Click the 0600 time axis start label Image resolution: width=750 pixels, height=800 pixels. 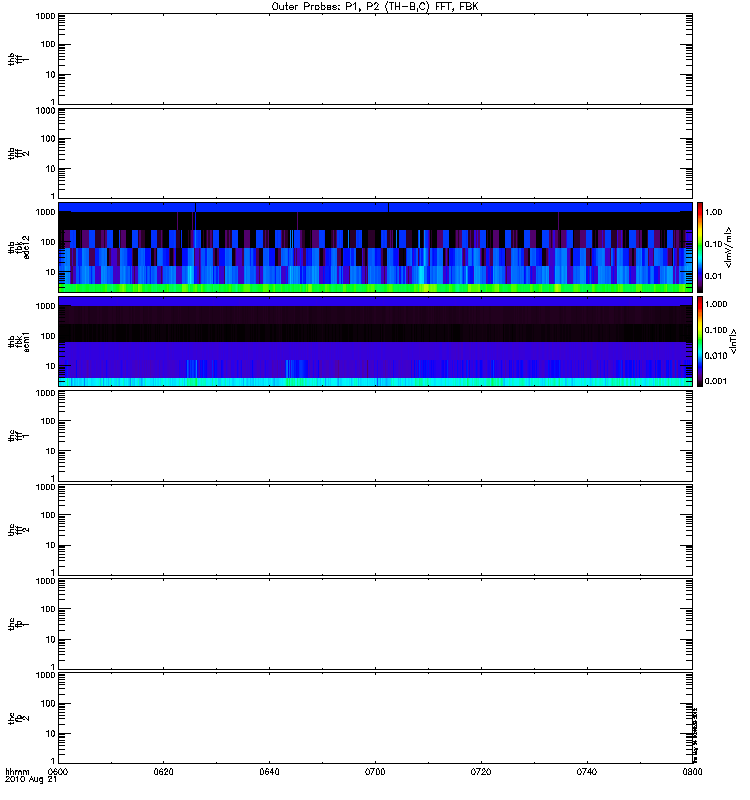pos(58,773)
